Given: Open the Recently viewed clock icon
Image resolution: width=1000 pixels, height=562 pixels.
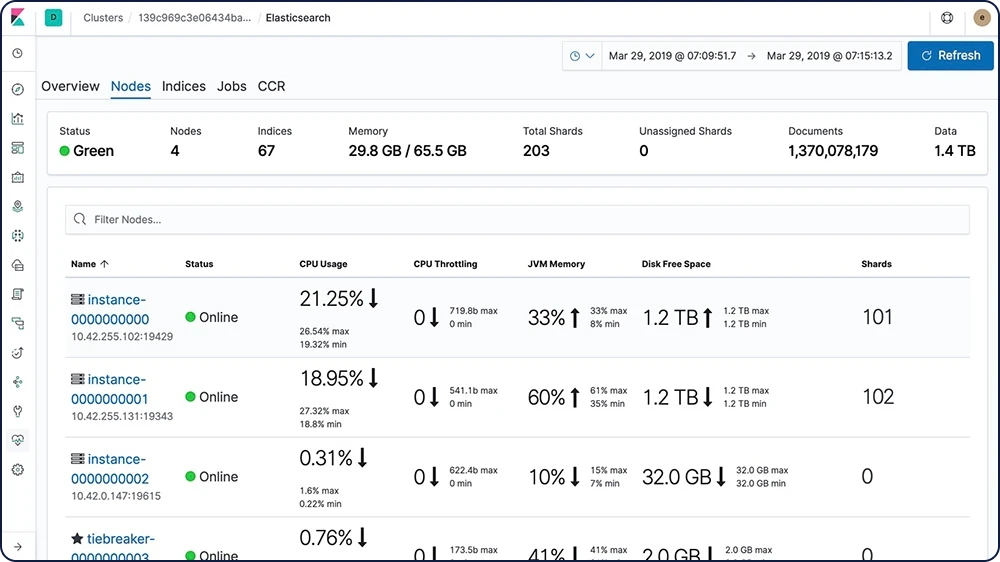Looking at the screenshot, I should (18, 54).
